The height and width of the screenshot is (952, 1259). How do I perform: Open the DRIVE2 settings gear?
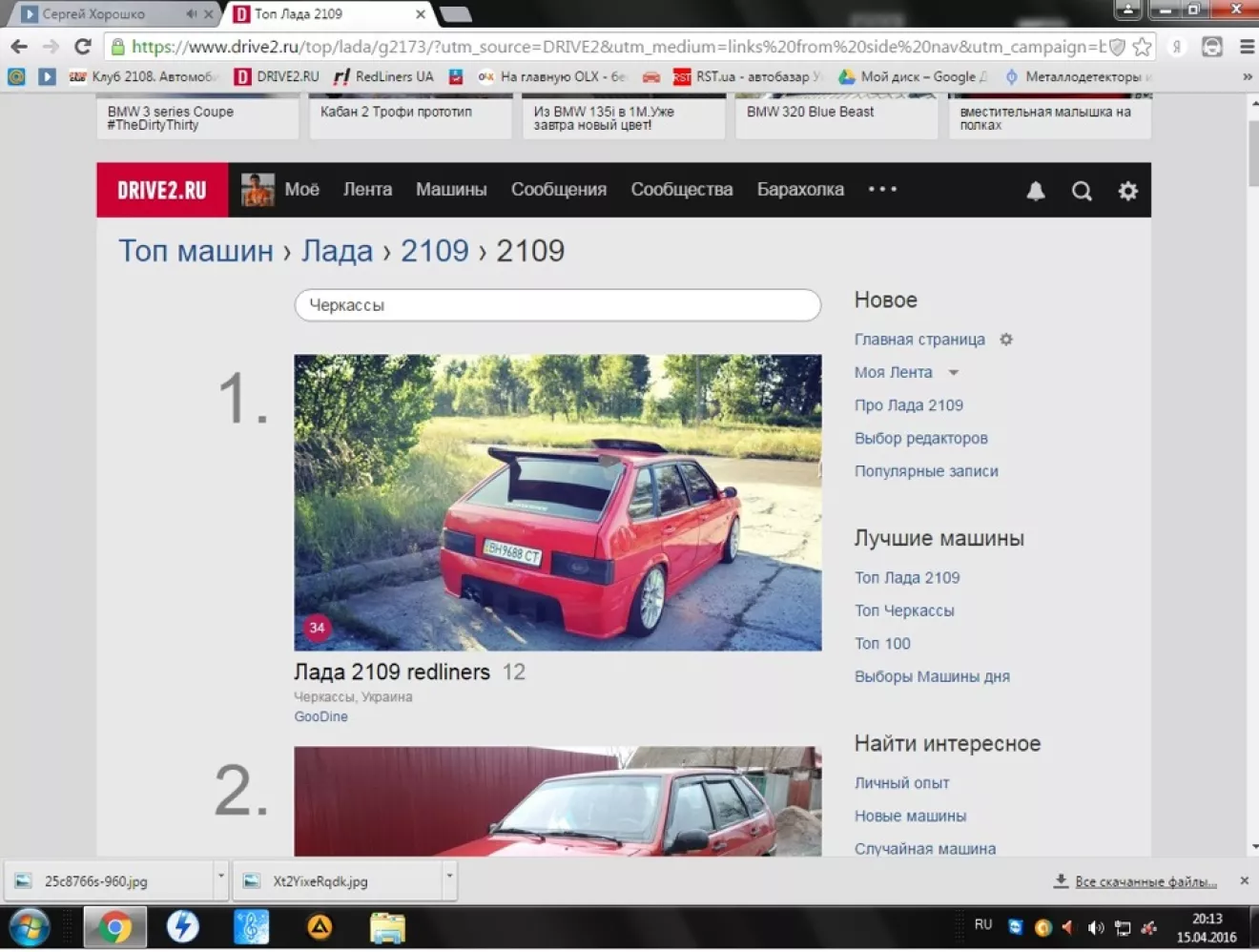tap(1128, 191)
